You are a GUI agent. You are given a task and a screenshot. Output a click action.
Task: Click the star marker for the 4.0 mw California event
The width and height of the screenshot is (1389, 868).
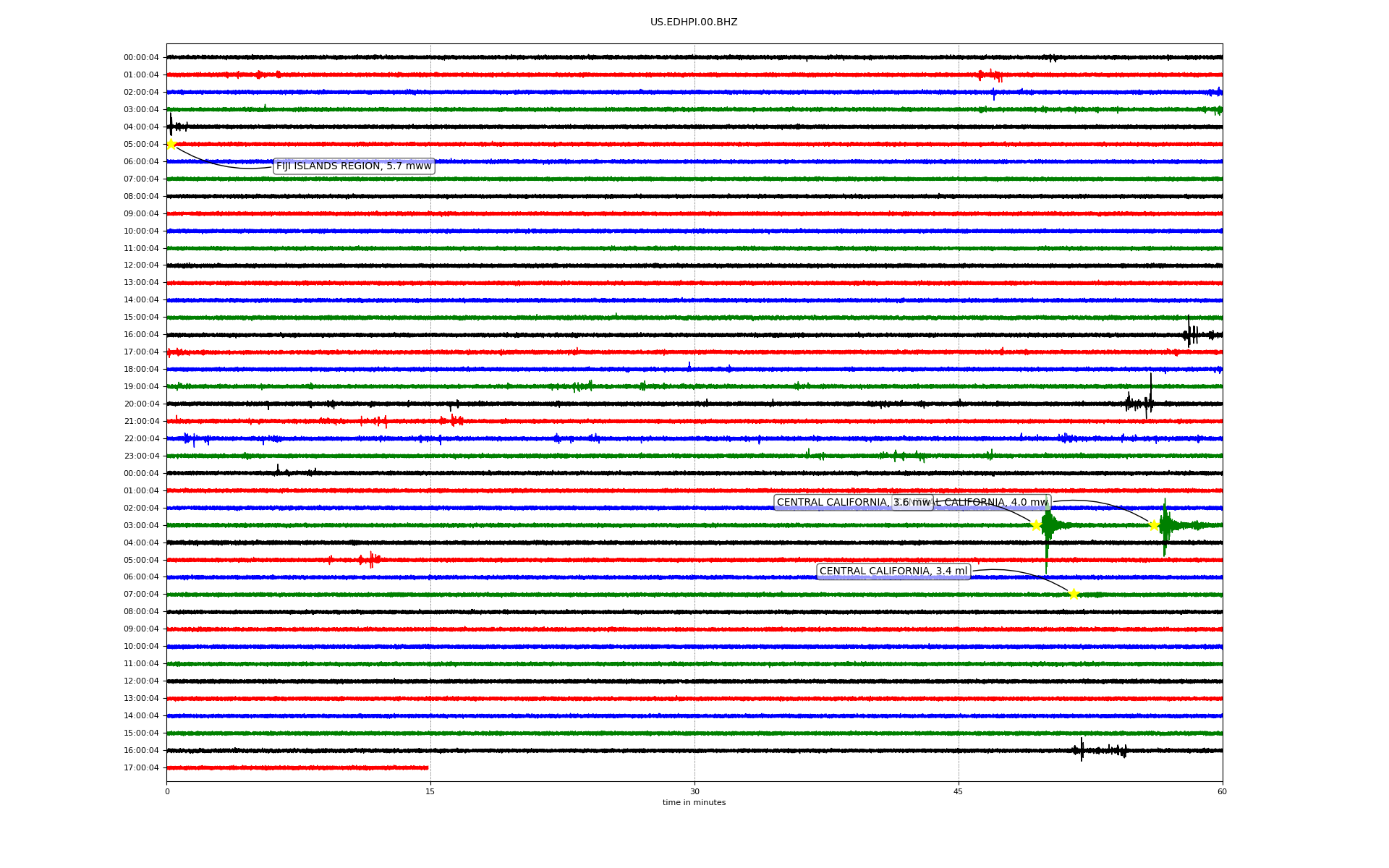click(1155, 525)
